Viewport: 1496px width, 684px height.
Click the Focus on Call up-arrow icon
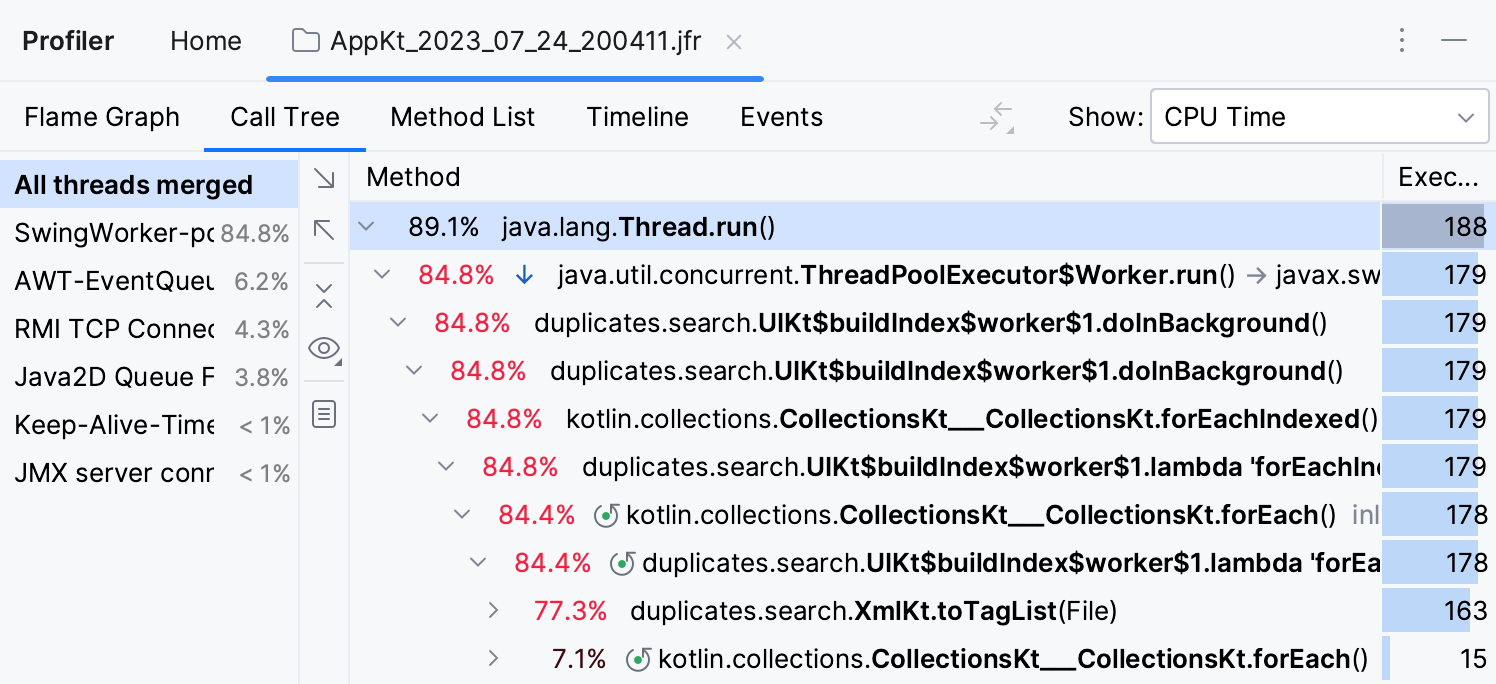coord(324,230)
